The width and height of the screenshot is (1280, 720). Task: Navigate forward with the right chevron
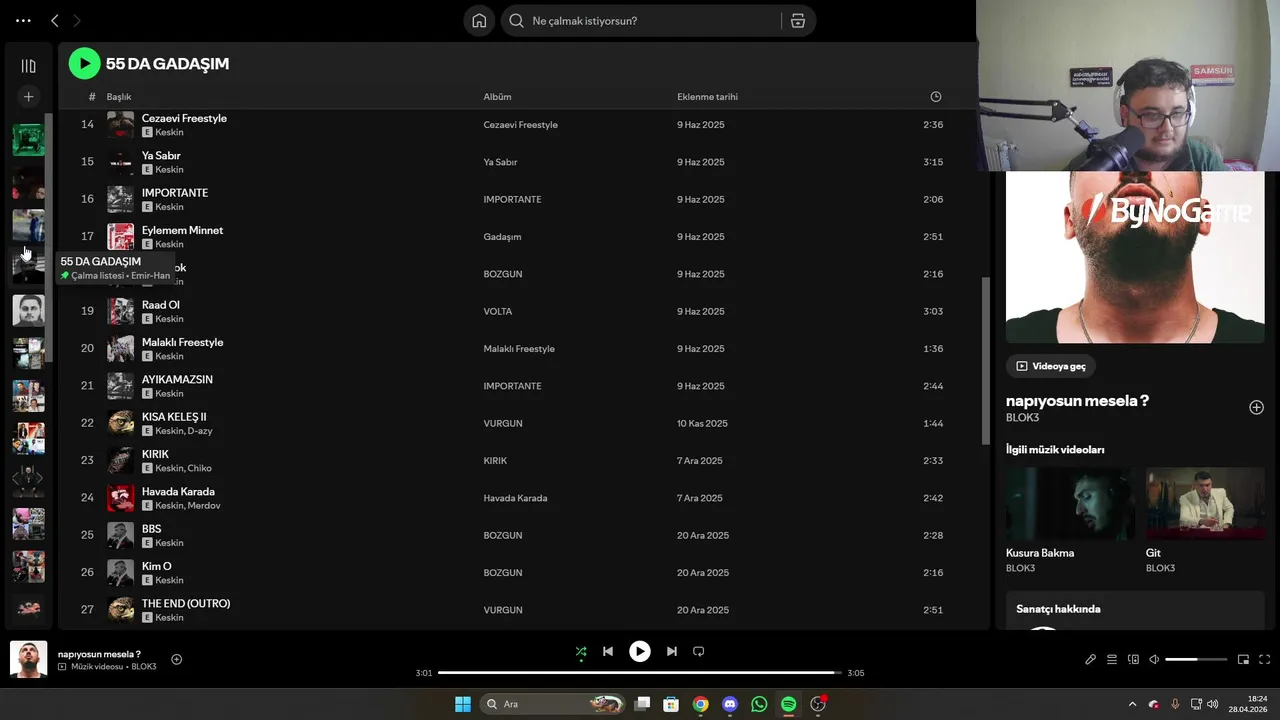[x=77, y=20]
